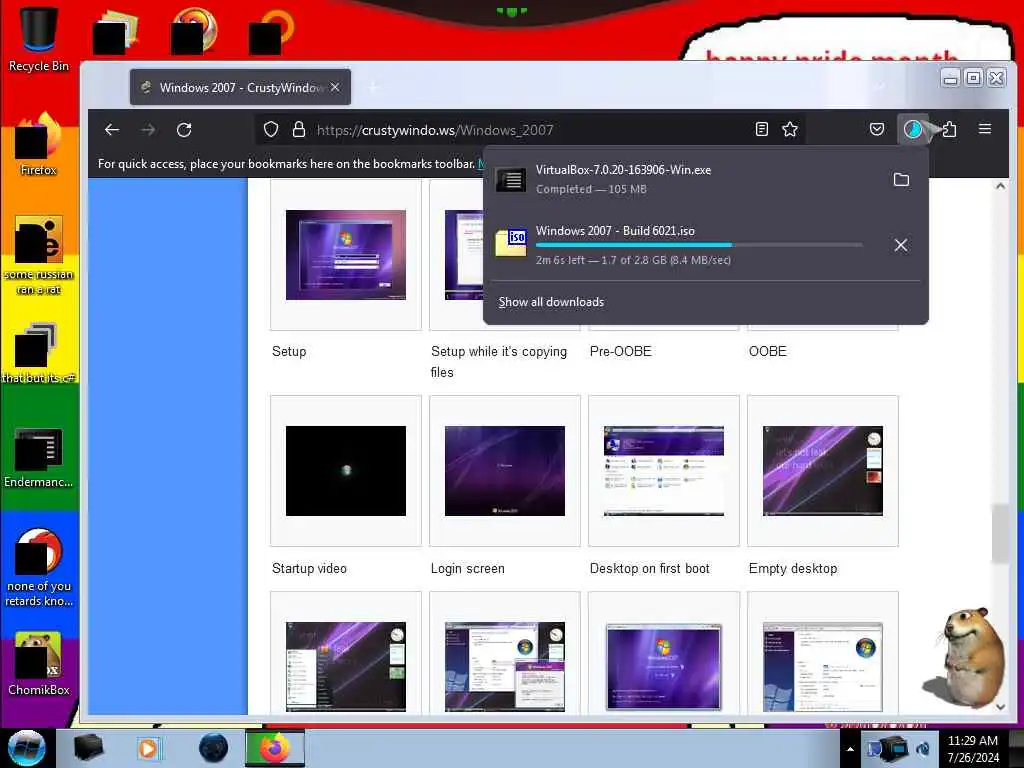1024x768 pixels.
Task: Open the 'none of you' desktop icon
Action: [x=39, y=567]
